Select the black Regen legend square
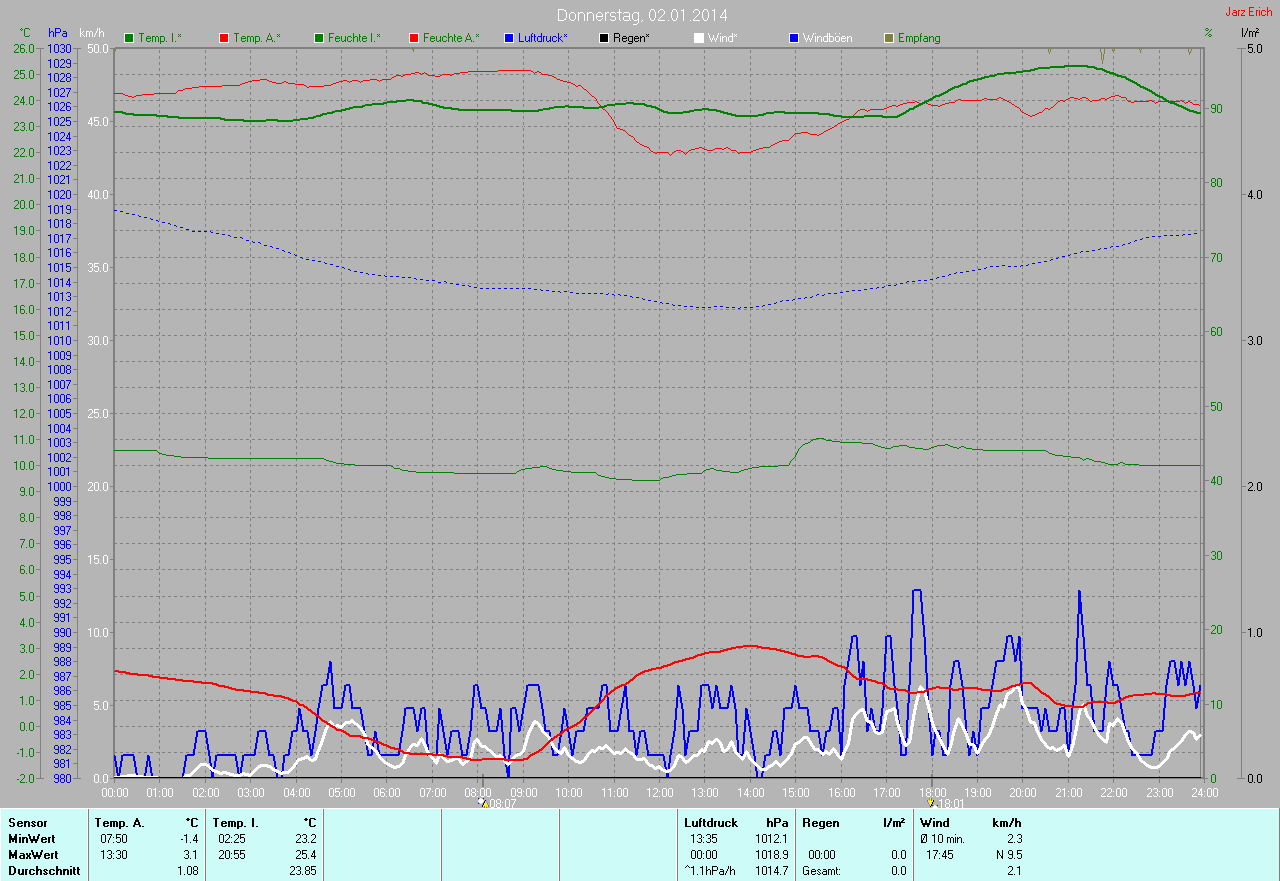 point(604,38)
